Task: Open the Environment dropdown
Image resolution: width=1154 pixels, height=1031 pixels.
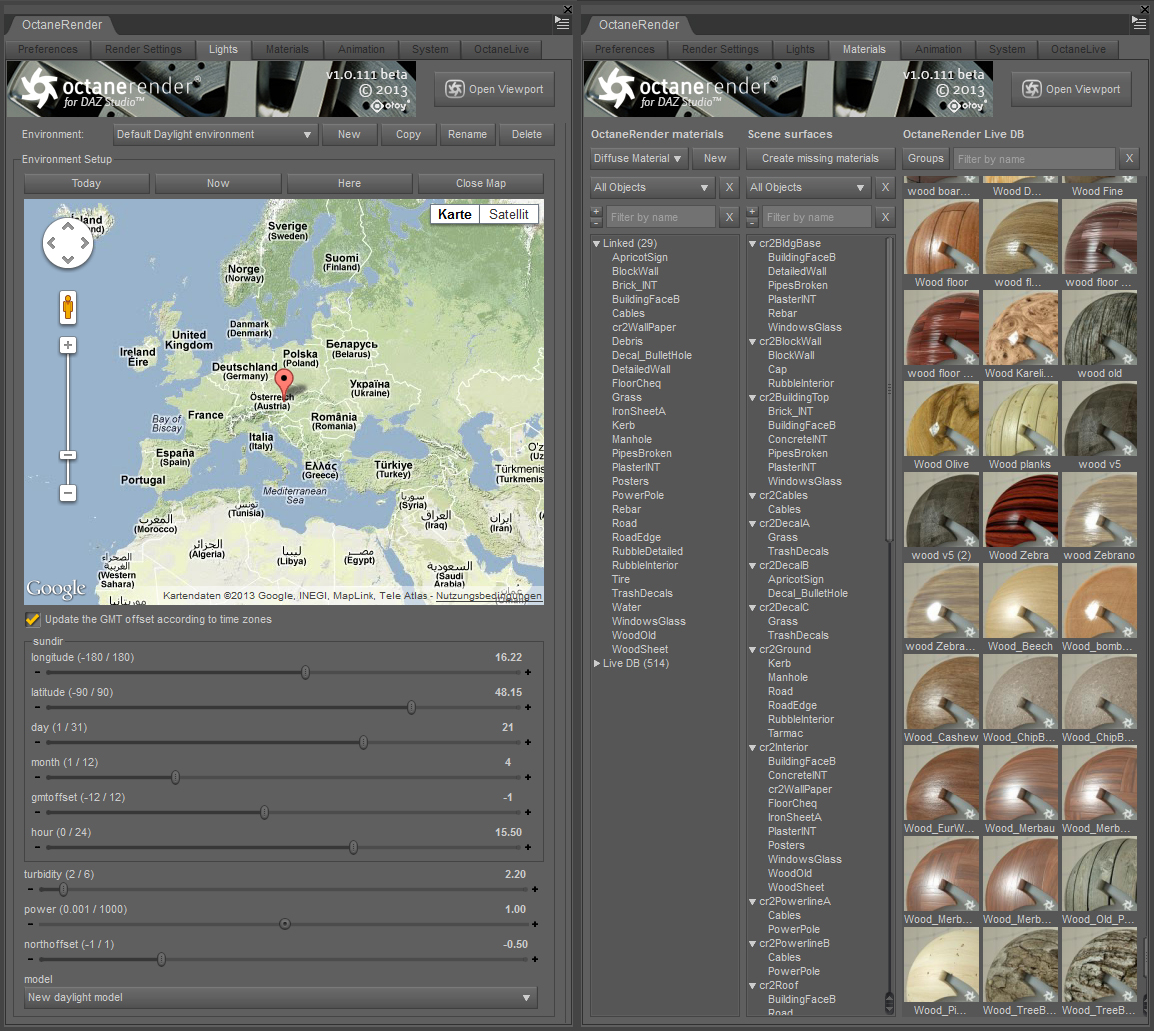Action: (215, 135)
